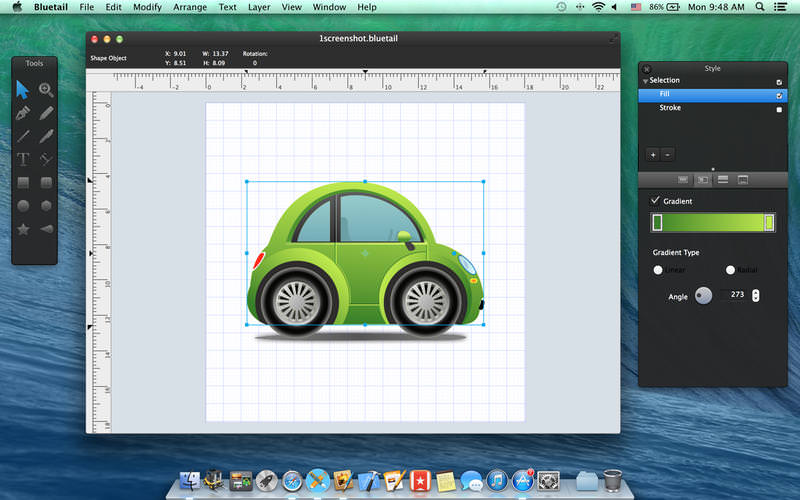Select the Text tool
This screenshot has height=500, width=800.
point(22,159)
